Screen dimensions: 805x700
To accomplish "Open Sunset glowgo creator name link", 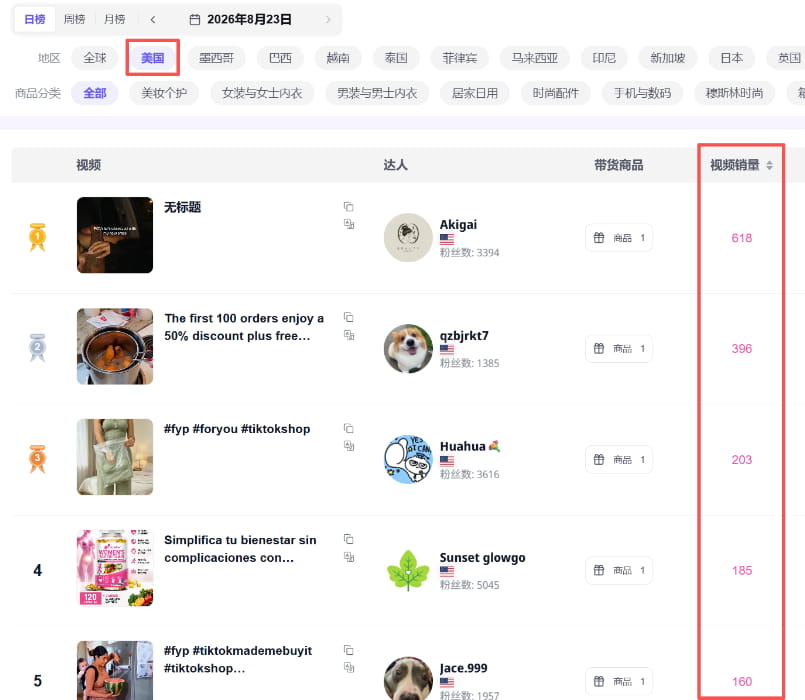I will point(483,557).
